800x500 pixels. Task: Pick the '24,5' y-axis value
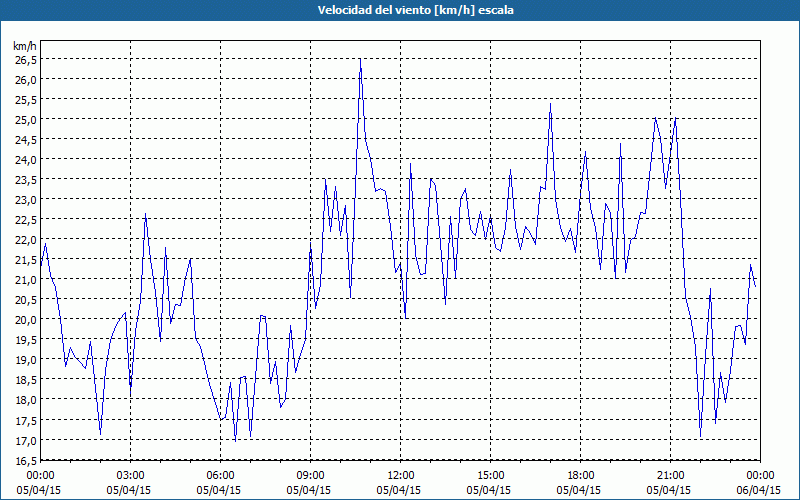(x=26, y=140)
